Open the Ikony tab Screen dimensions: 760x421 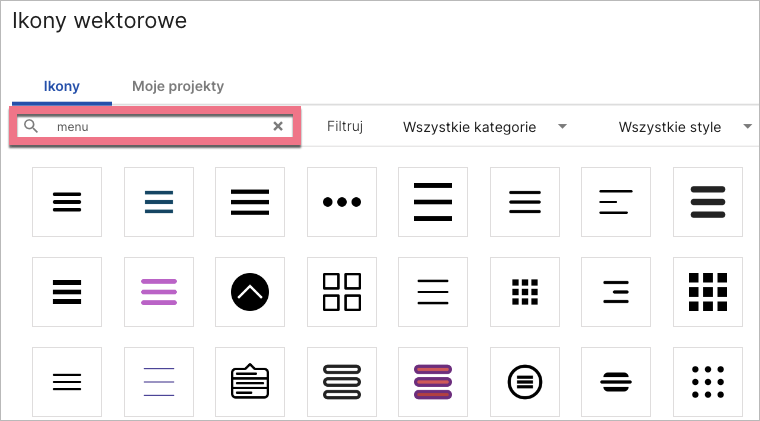(x=62, y=86)
